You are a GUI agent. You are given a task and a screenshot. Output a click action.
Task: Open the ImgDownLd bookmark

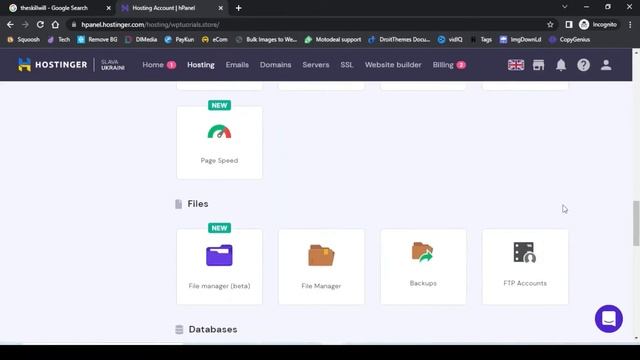(x=520, y=40)
